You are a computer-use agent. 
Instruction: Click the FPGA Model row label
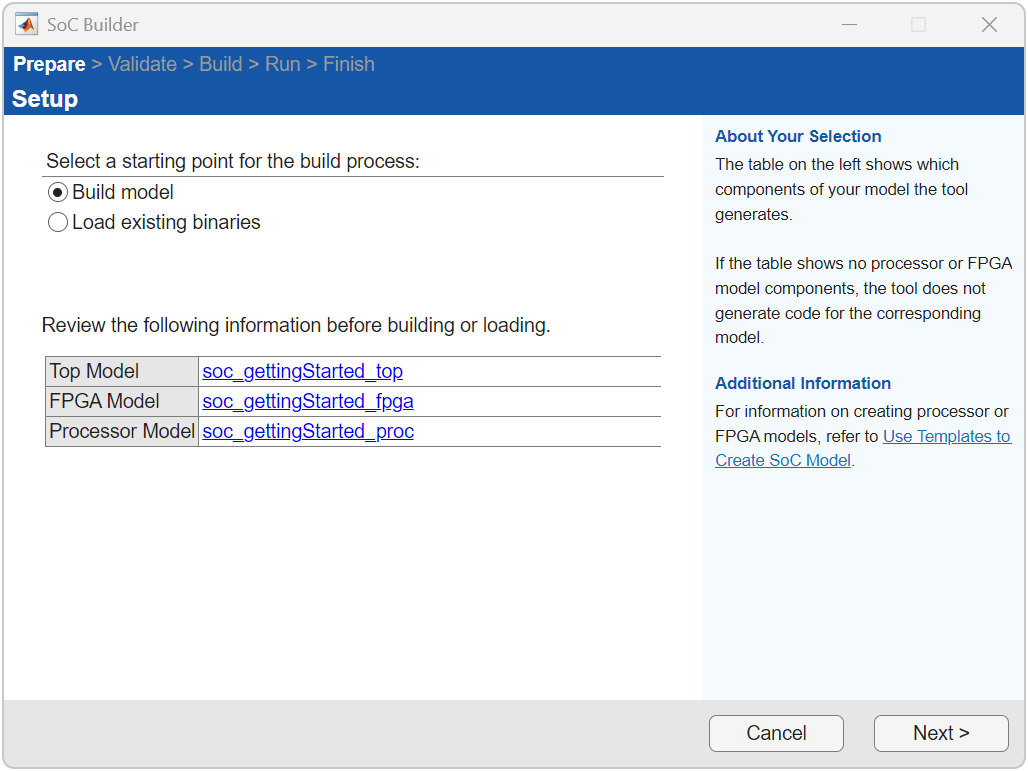(104, 402)
